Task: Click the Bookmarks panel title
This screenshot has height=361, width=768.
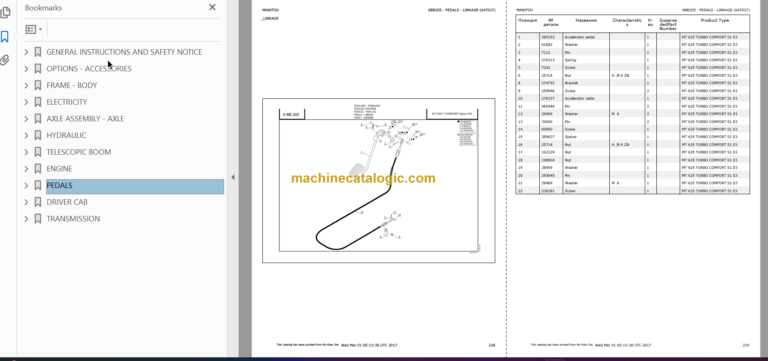Action: point(43,8)
